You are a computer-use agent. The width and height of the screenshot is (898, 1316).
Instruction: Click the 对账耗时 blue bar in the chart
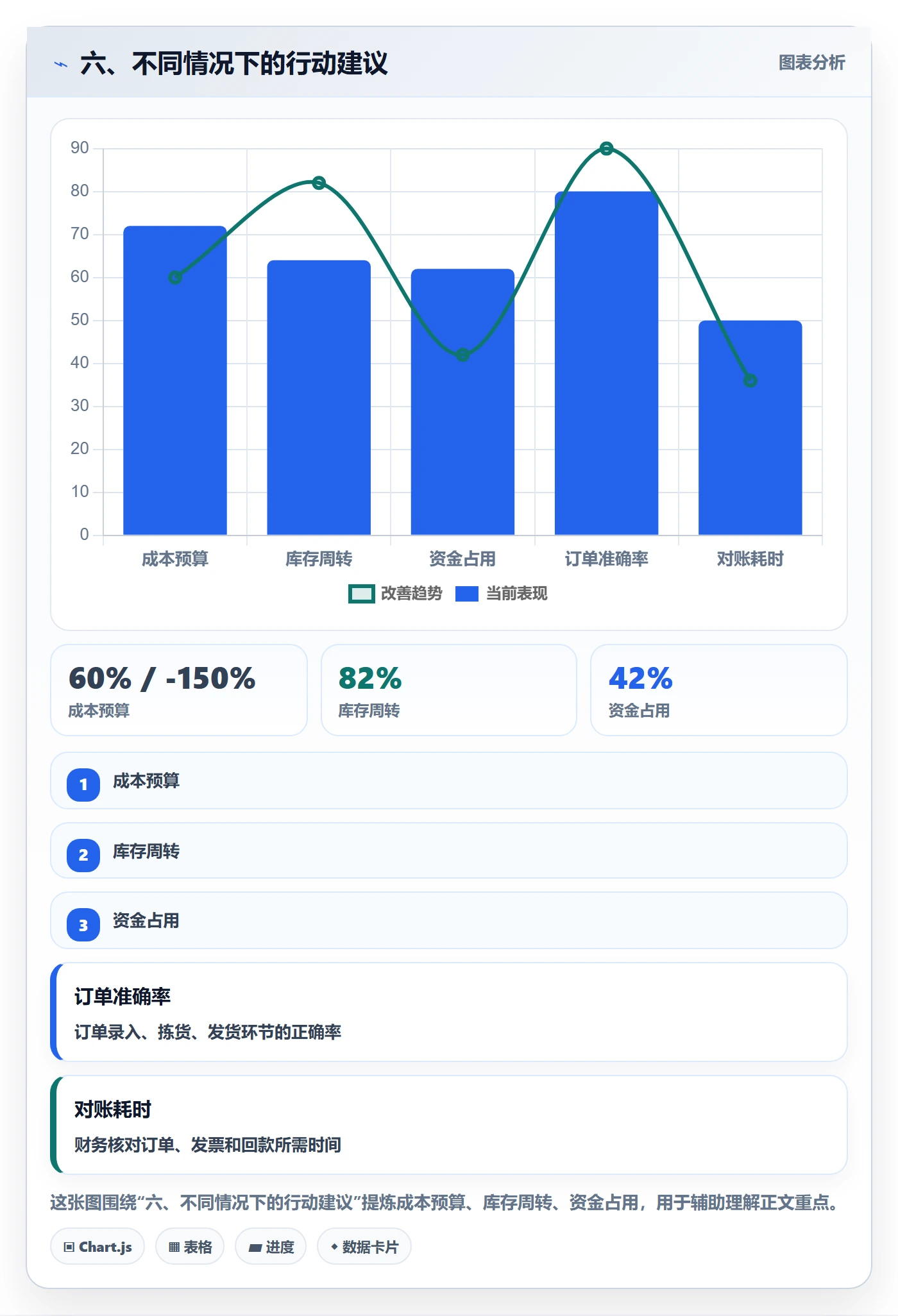750,428
